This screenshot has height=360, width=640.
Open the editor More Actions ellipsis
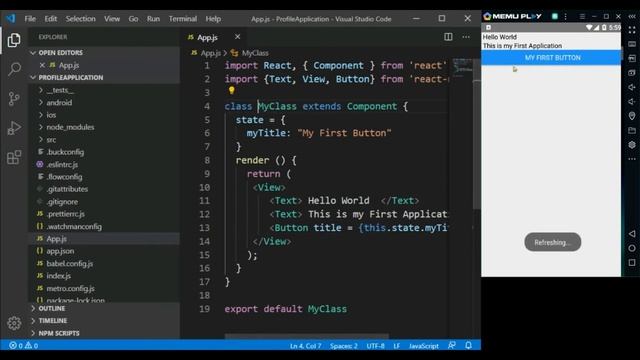pos(466,37)
